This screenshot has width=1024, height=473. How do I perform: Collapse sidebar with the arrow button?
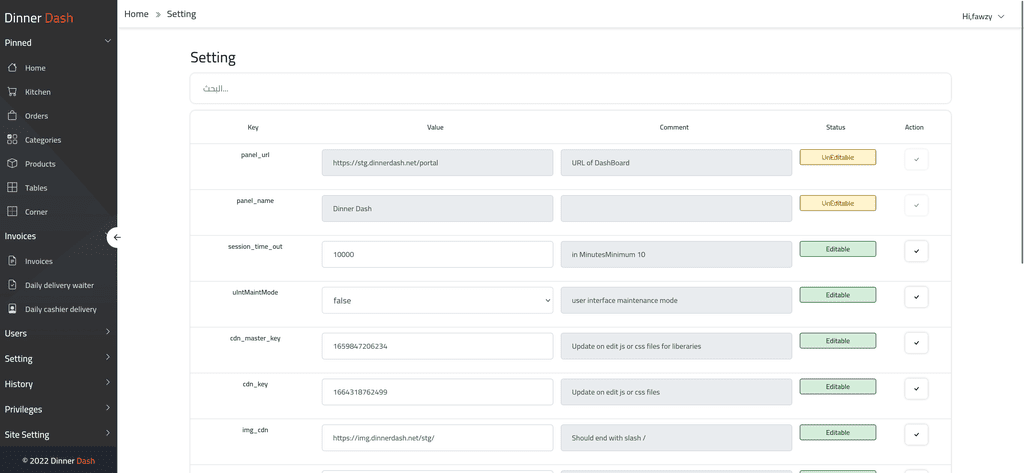(117, 237)
